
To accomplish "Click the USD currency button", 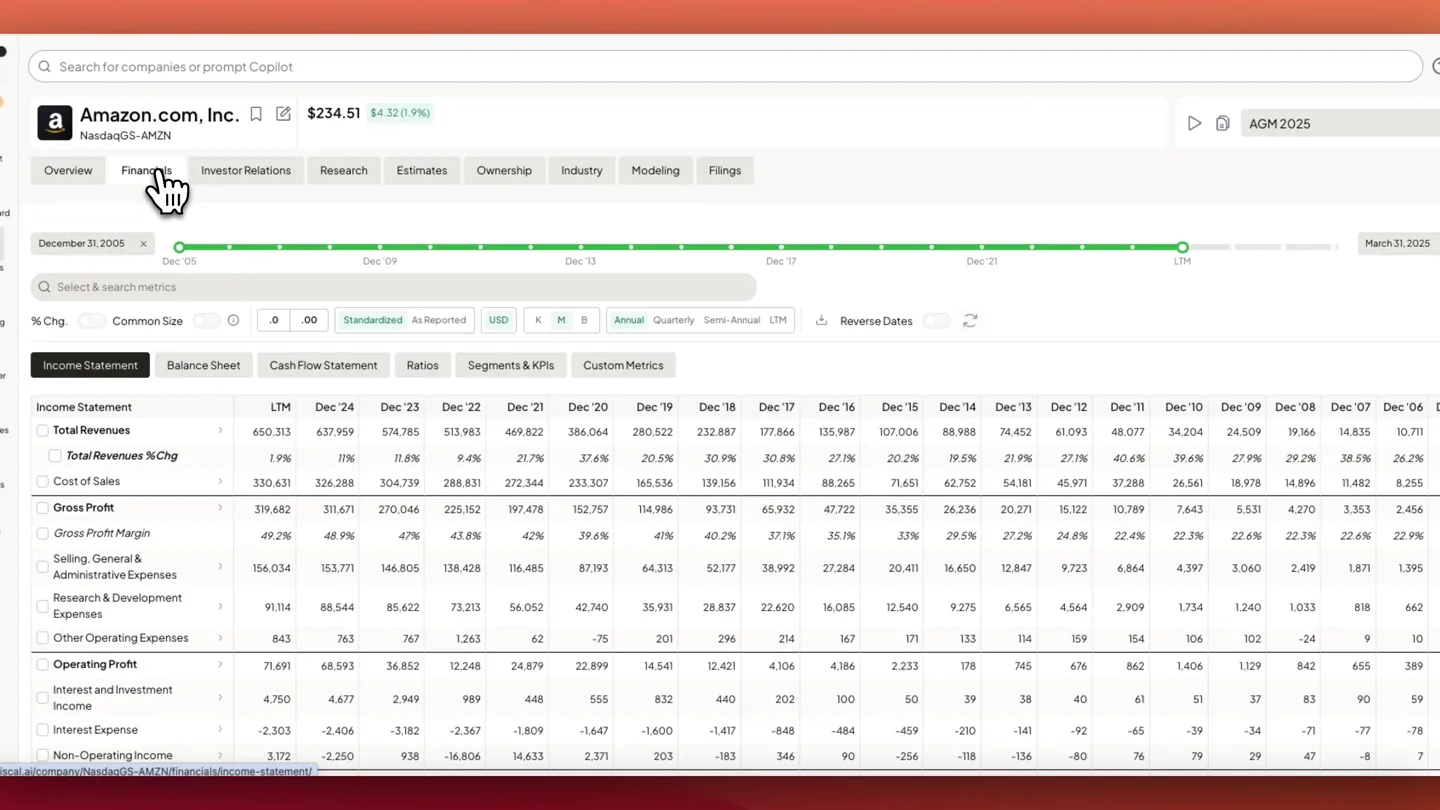I will coord(498,321).
